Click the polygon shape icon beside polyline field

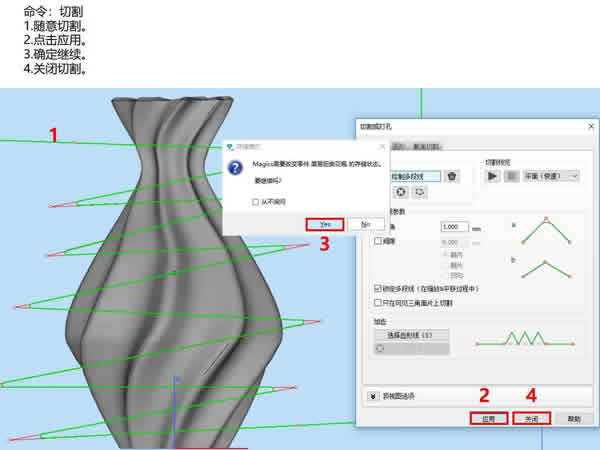tap(452, 176)
